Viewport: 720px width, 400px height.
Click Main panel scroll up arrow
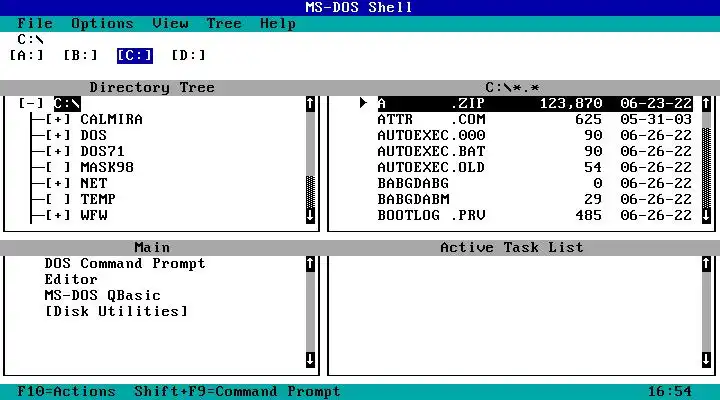(310, 264)
